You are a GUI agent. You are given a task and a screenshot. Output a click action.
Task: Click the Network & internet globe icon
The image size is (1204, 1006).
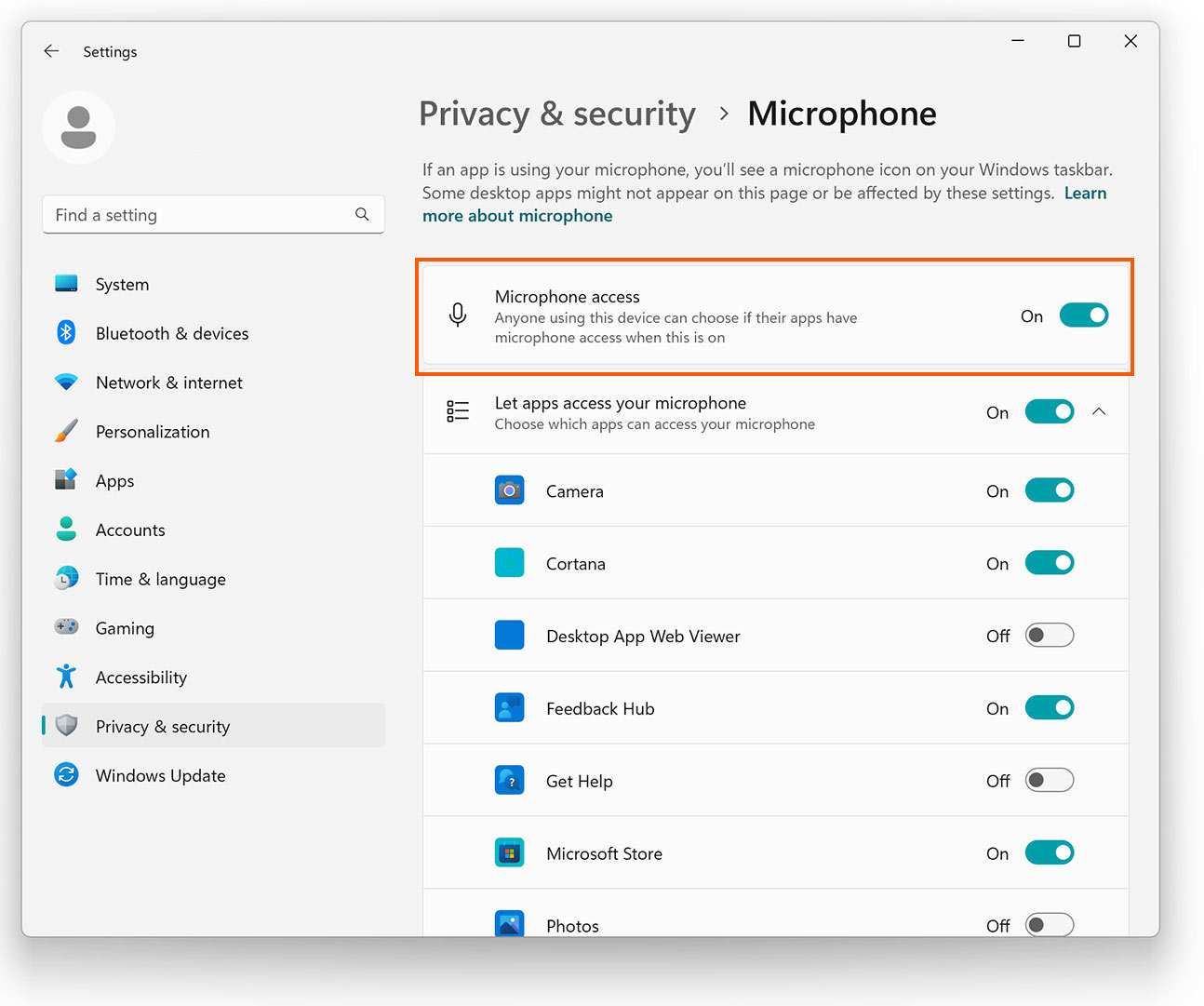tap(66, 382)
